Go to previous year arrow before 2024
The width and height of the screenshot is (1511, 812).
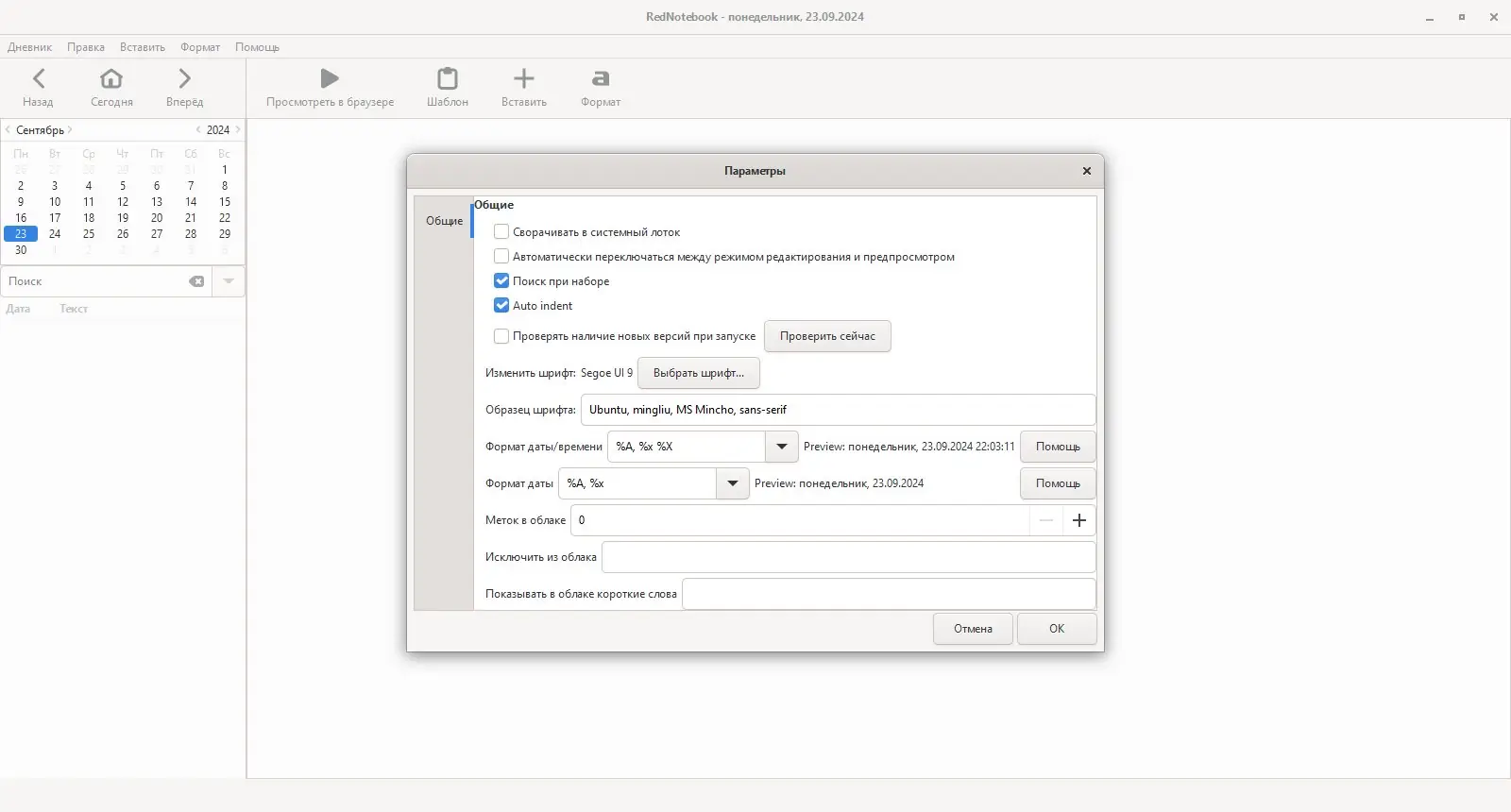click(198, 129)
